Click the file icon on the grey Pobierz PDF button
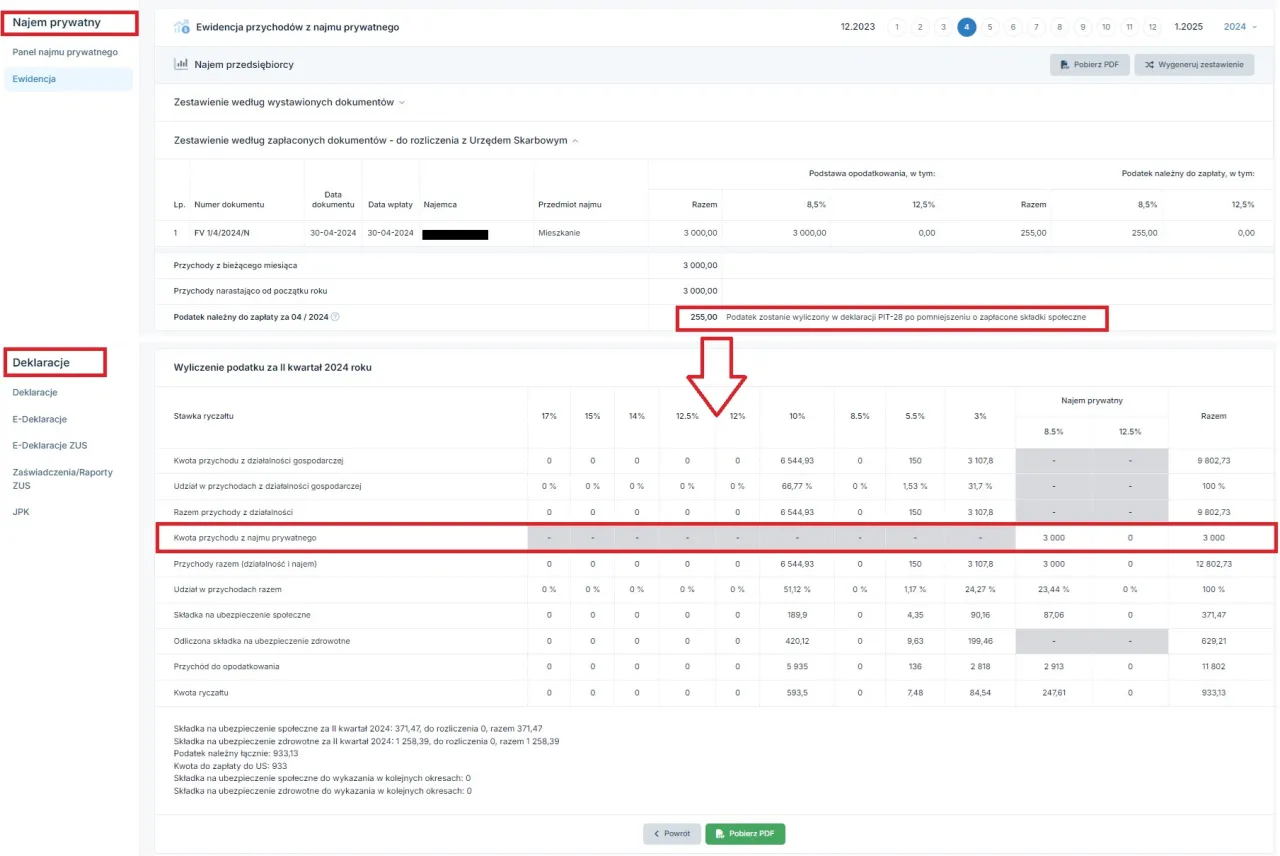Screen dimensions: 1280x856 coord(1065,65)
